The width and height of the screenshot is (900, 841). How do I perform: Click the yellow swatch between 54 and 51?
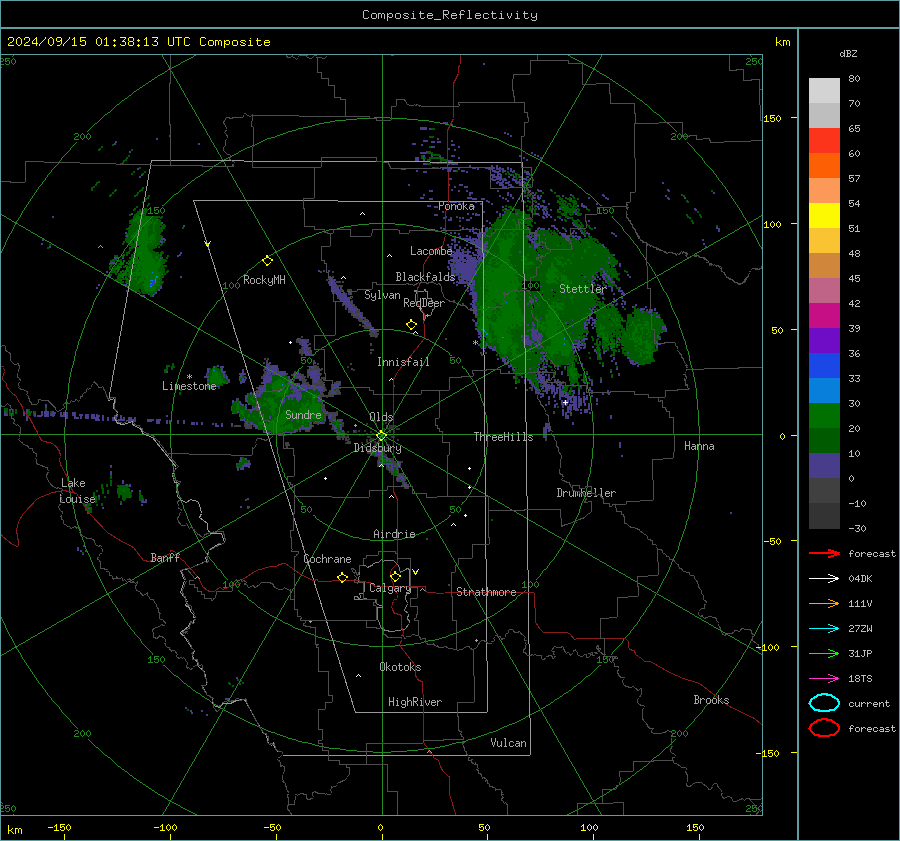tap(824, 215)
